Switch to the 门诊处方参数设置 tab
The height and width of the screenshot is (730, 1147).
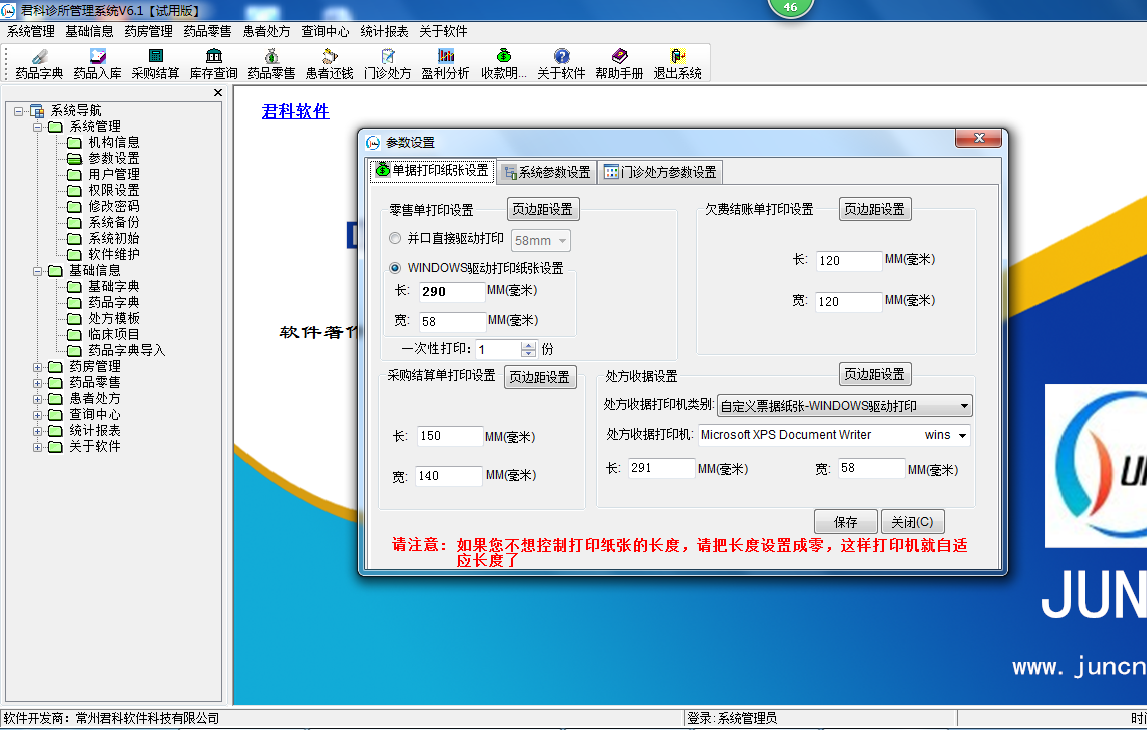point(661,173)
